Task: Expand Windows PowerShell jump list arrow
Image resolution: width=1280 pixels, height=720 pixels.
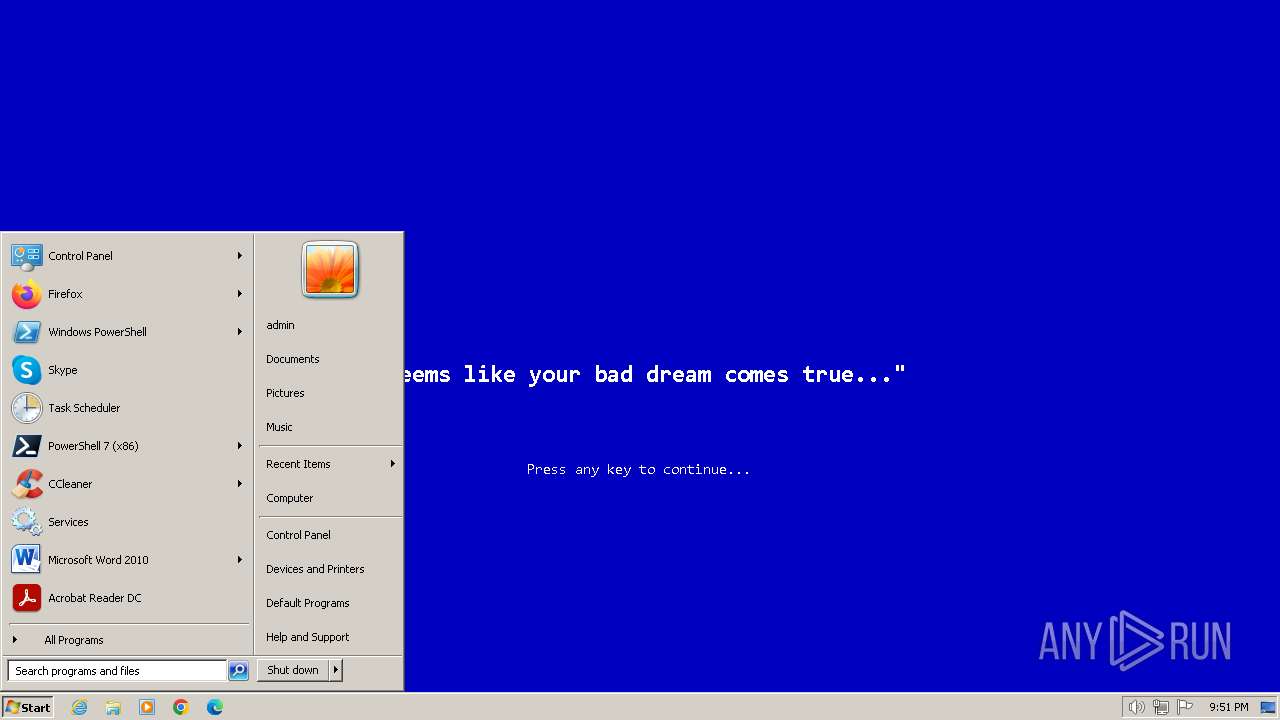Action: 240,332
